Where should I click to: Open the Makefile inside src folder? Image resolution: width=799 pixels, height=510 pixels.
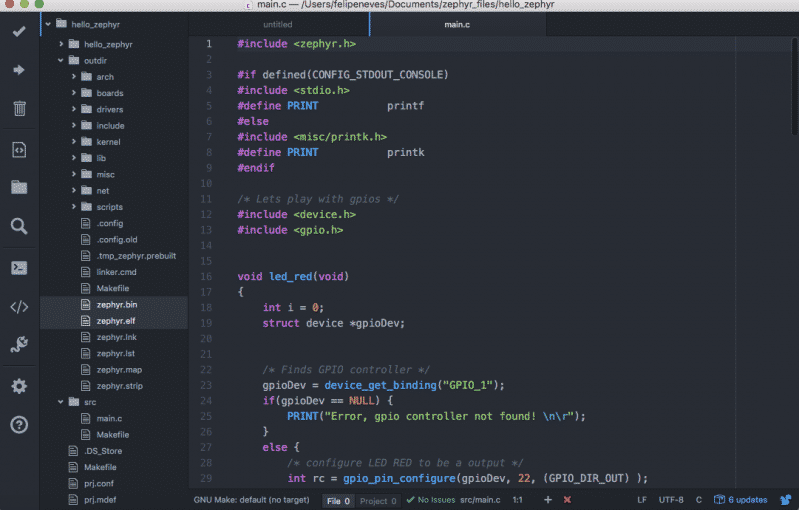point(114,435)
